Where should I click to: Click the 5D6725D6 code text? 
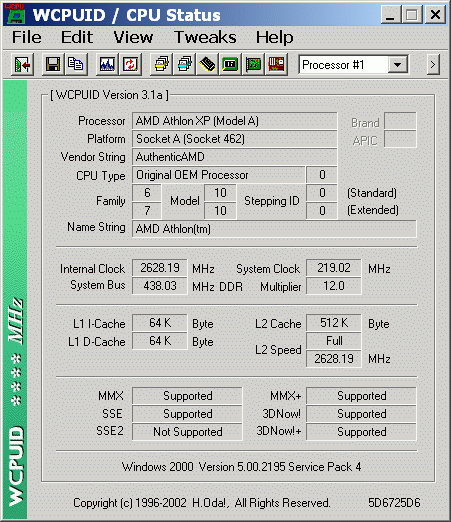click(394, 503)
